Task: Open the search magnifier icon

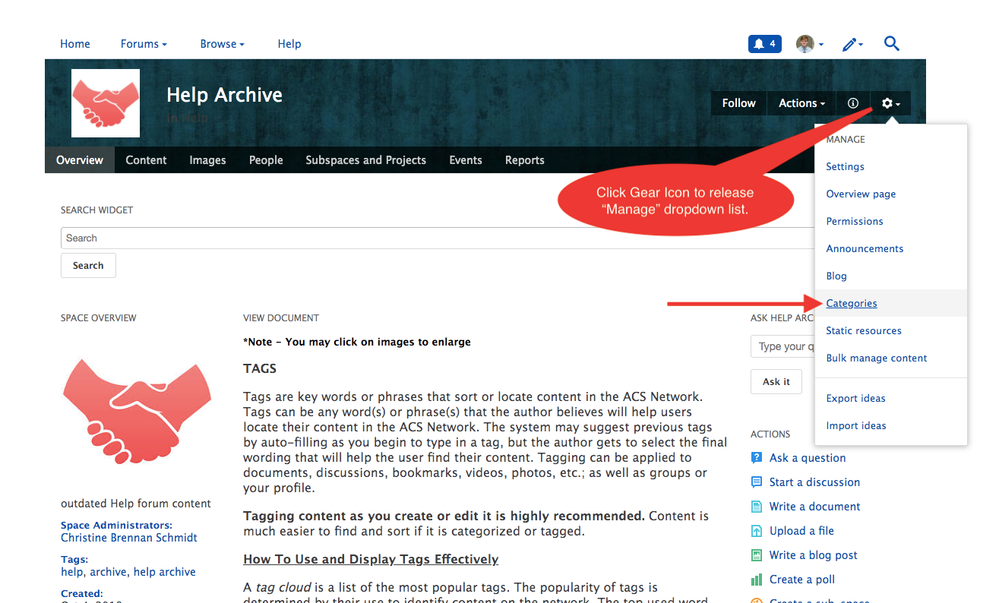Action: 892,44
